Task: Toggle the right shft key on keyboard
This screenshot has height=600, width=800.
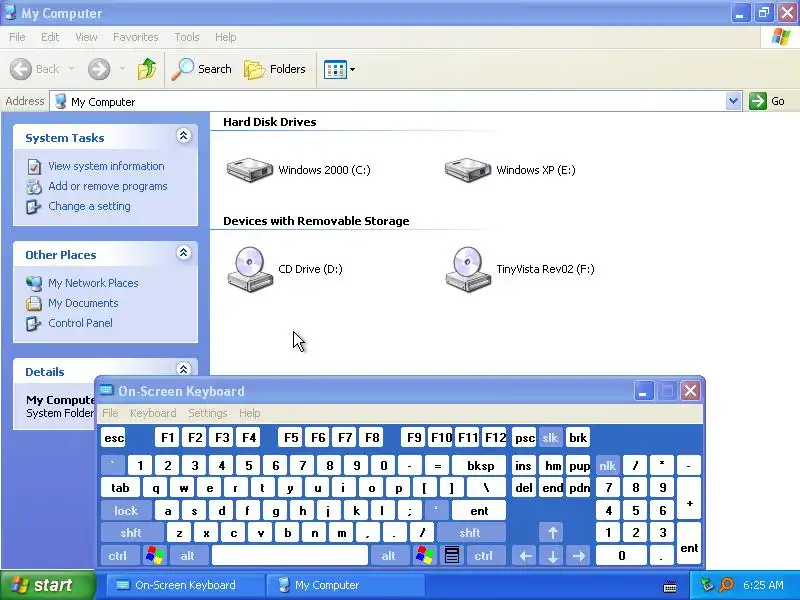Action: (470, 533)
